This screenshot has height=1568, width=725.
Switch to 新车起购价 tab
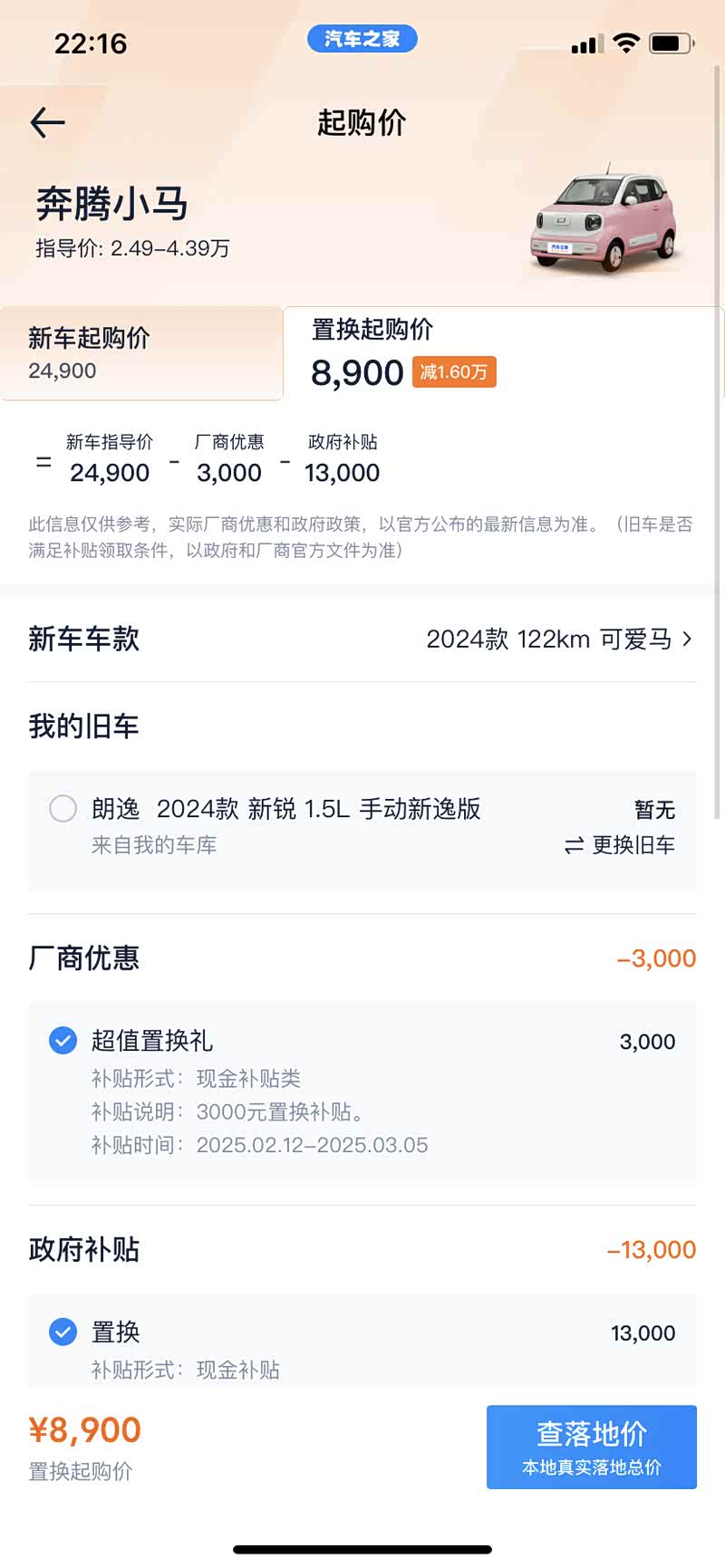[x=141, y=353]
